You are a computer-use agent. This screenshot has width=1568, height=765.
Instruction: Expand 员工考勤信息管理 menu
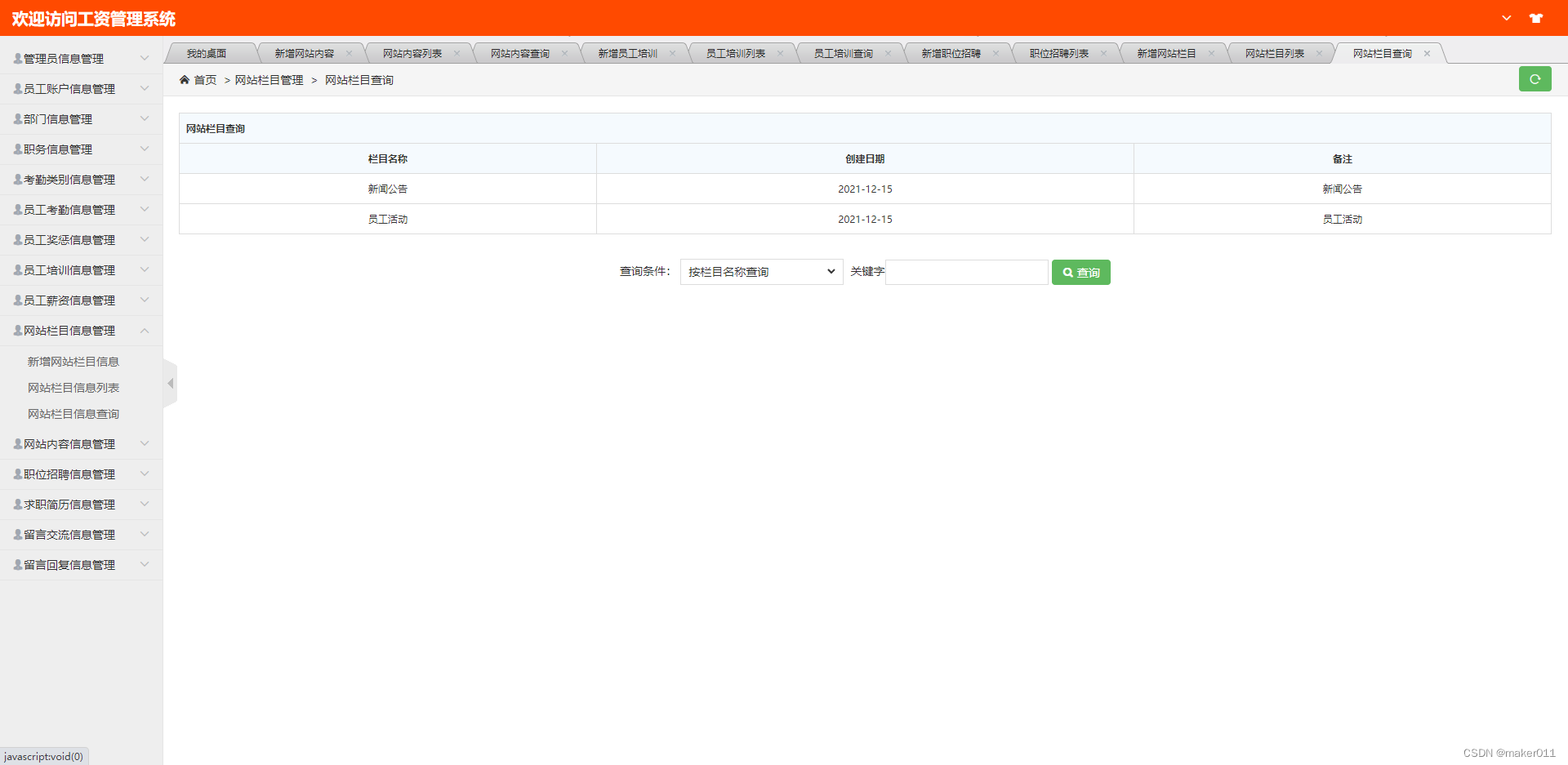click(x=81, y=210)
